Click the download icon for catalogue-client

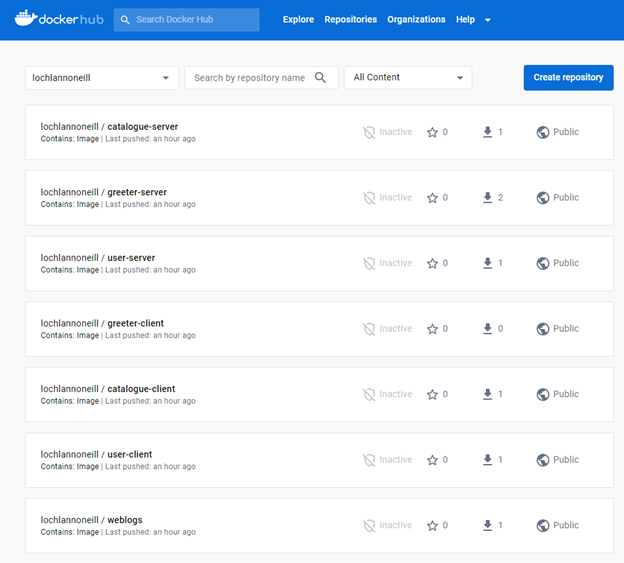(488, 394)
